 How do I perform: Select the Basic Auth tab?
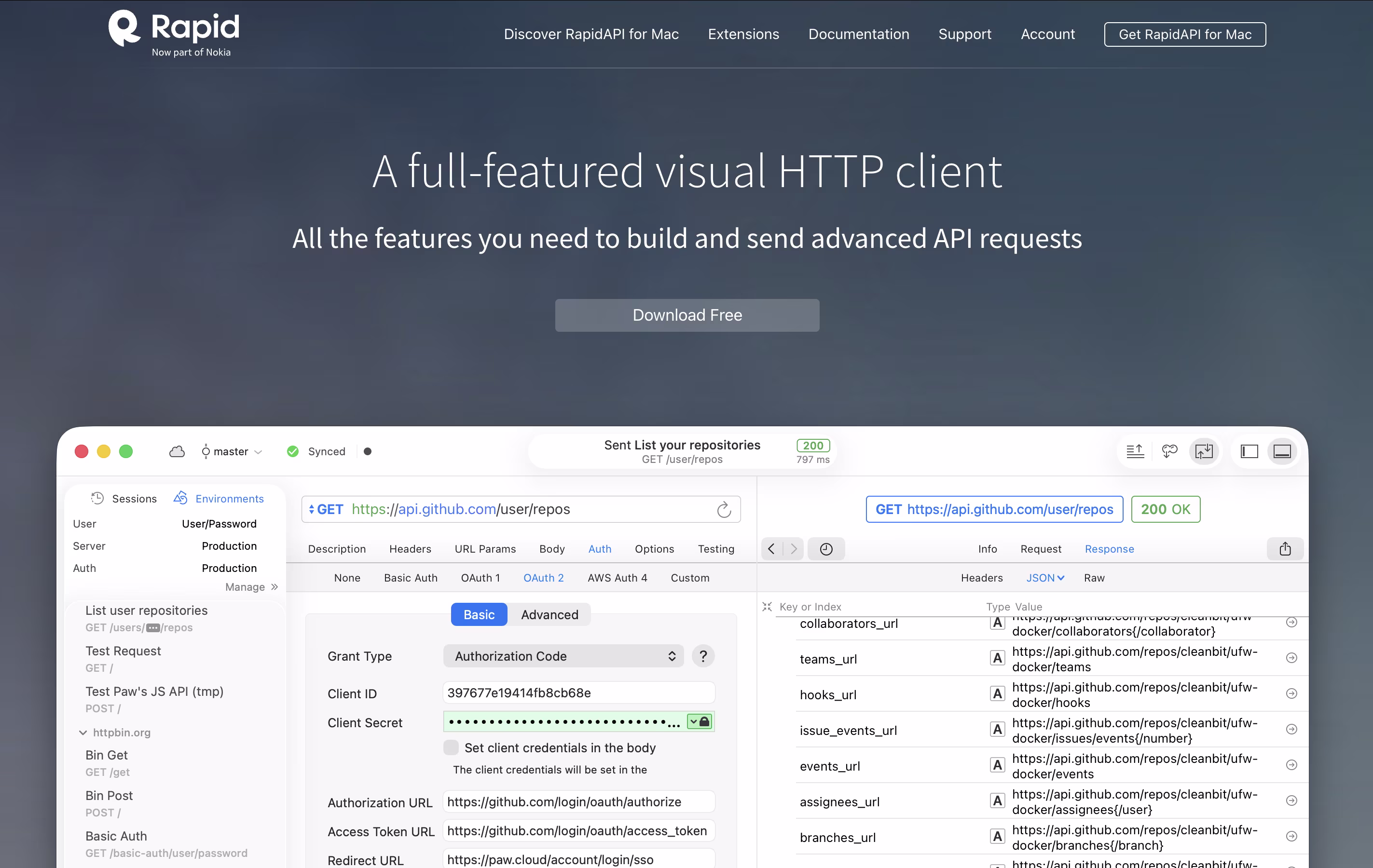(411, 578)
